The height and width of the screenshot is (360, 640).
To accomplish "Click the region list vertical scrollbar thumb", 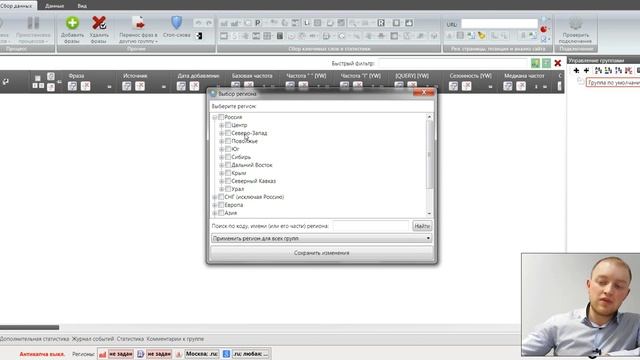I will point(429,154).
